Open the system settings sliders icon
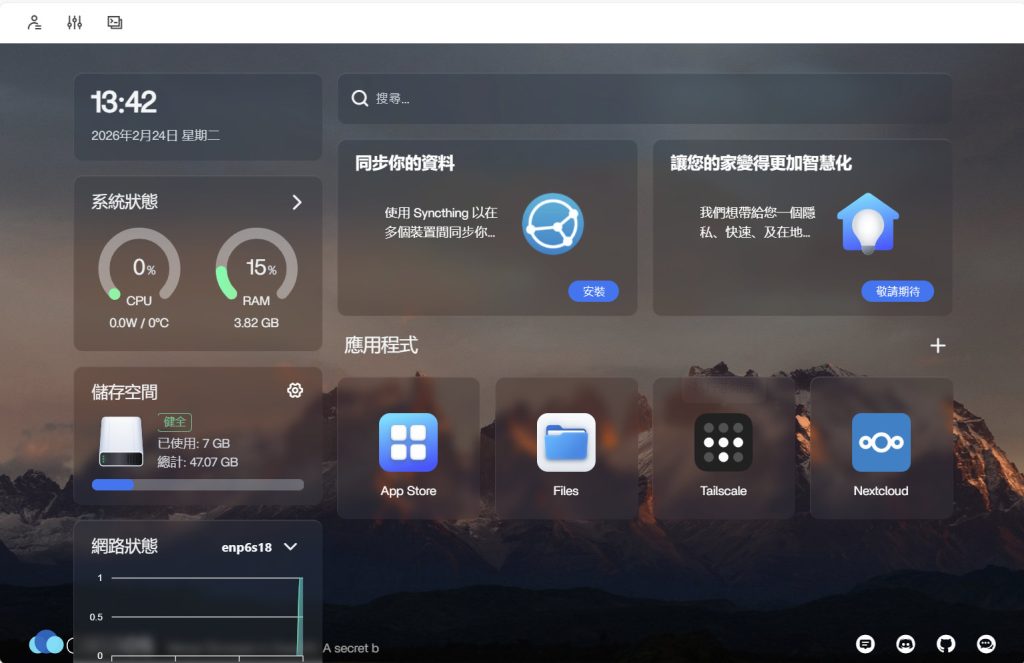 75,22
